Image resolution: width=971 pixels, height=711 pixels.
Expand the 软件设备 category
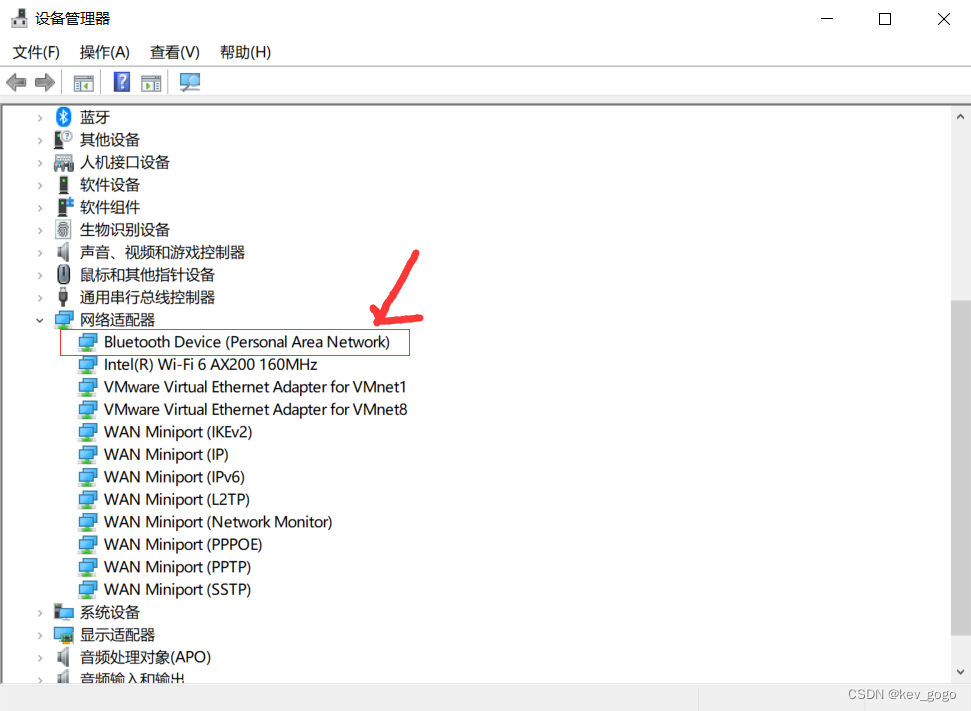[40, 185]
